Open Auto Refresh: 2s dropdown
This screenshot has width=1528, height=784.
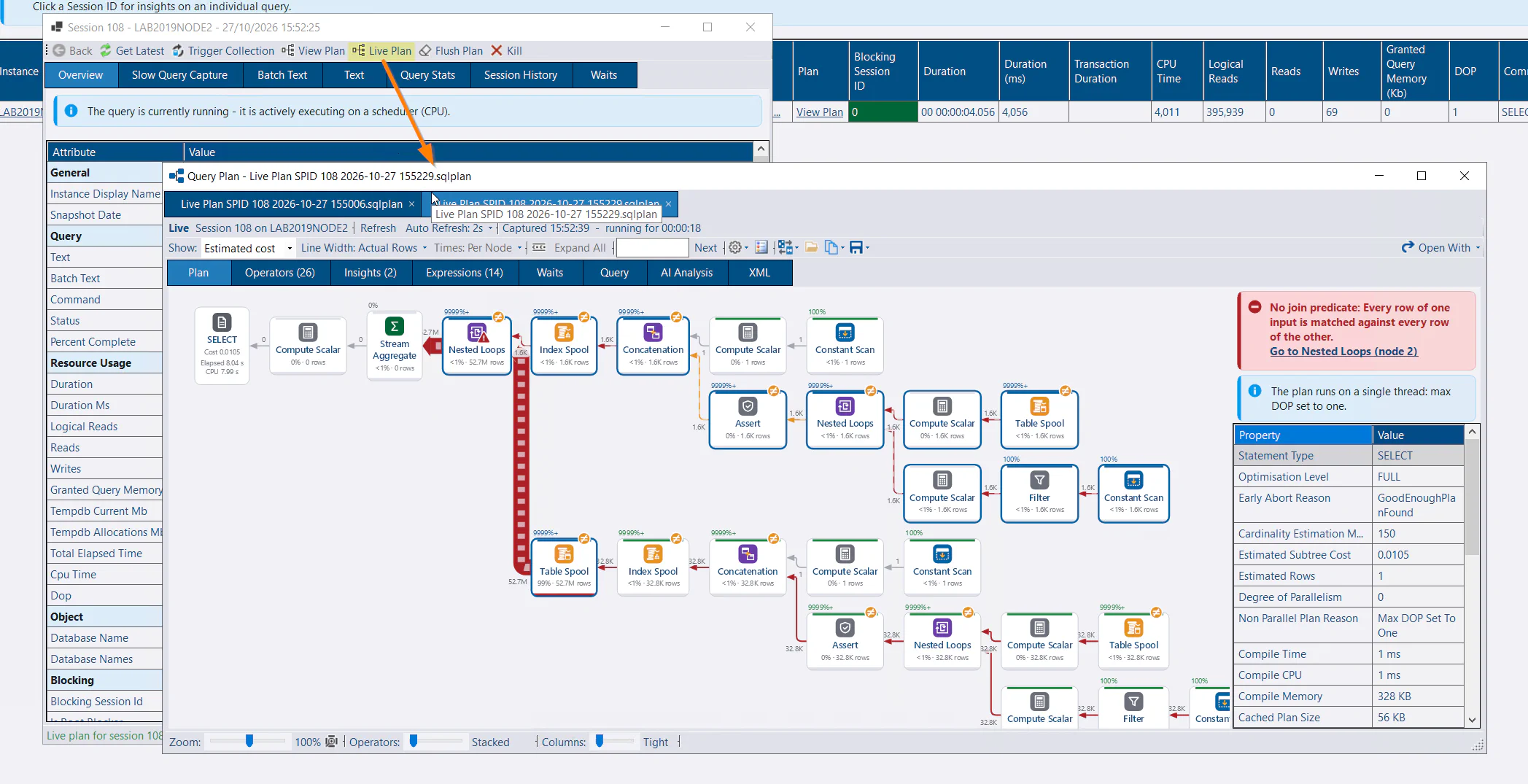[449, 228]
